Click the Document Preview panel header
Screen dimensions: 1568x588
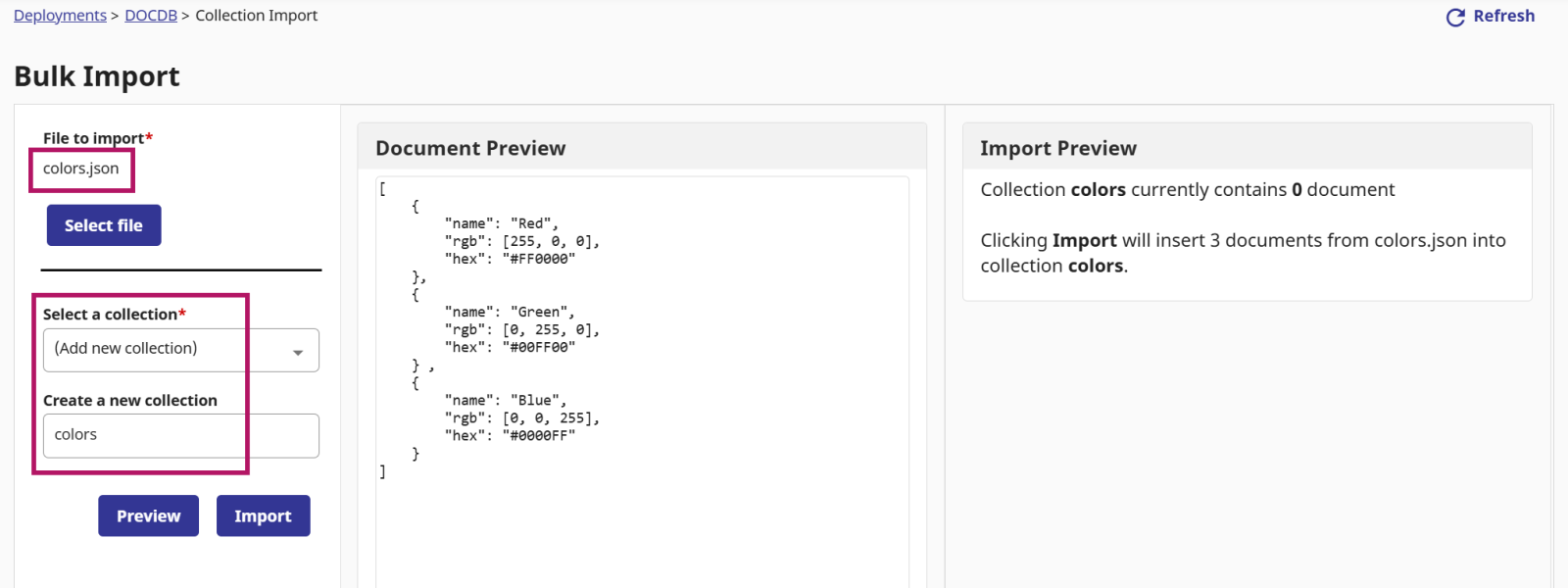[470, 148]
